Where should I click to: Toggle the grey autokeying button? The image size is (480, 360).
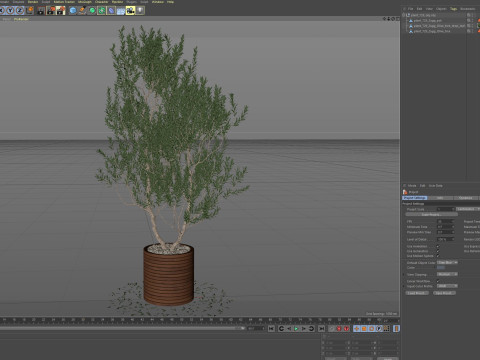(332, 329)
